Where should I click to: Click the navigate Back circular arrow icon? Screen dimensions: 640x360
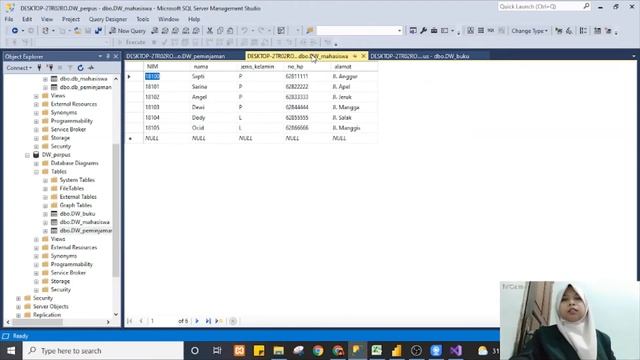tap(15, 31)
